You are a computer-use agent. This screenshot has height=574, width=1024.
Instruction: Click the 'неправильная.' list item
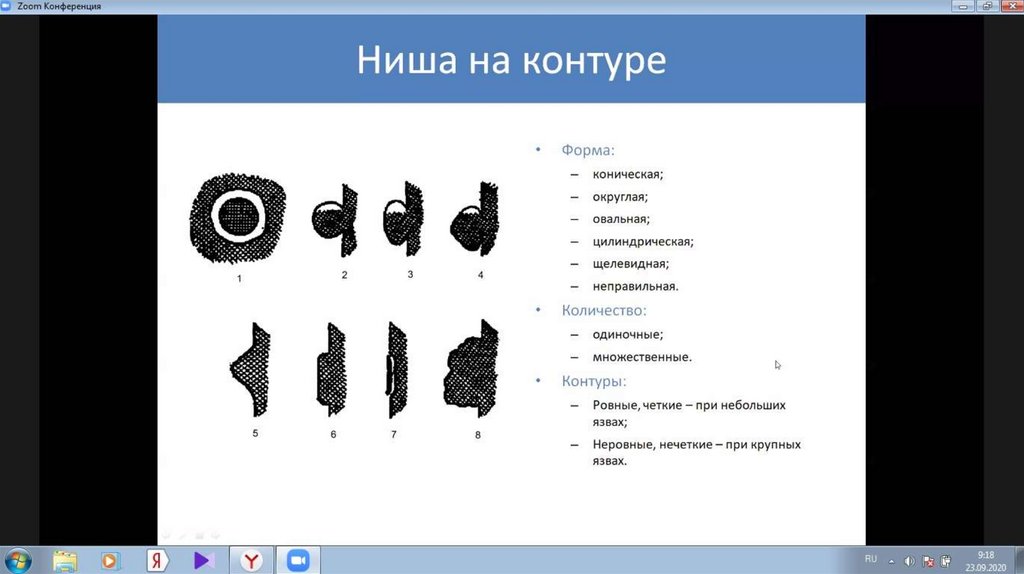click(635, 286)
